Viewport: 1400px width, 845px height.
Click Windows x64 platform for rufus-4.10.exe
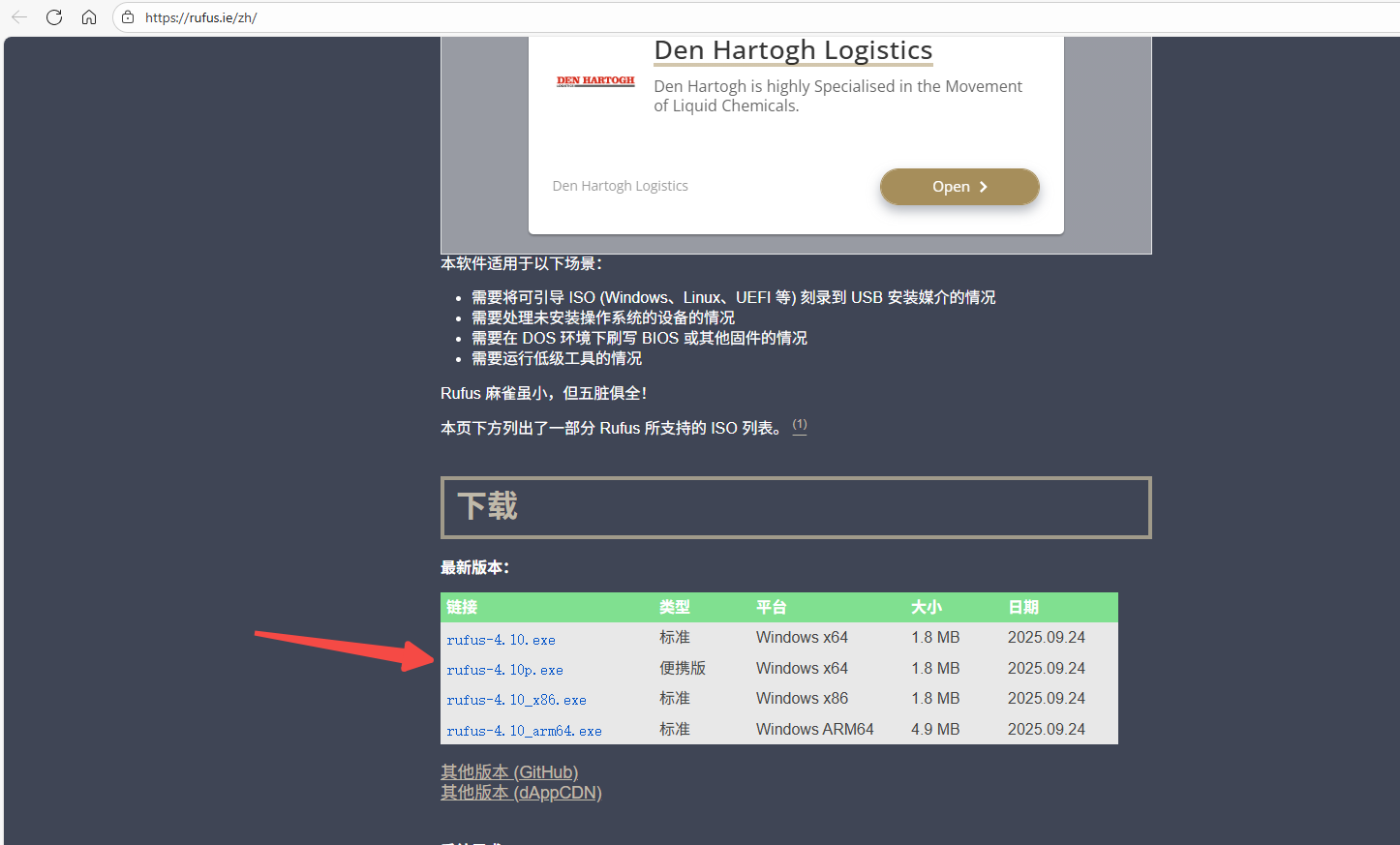802,637
